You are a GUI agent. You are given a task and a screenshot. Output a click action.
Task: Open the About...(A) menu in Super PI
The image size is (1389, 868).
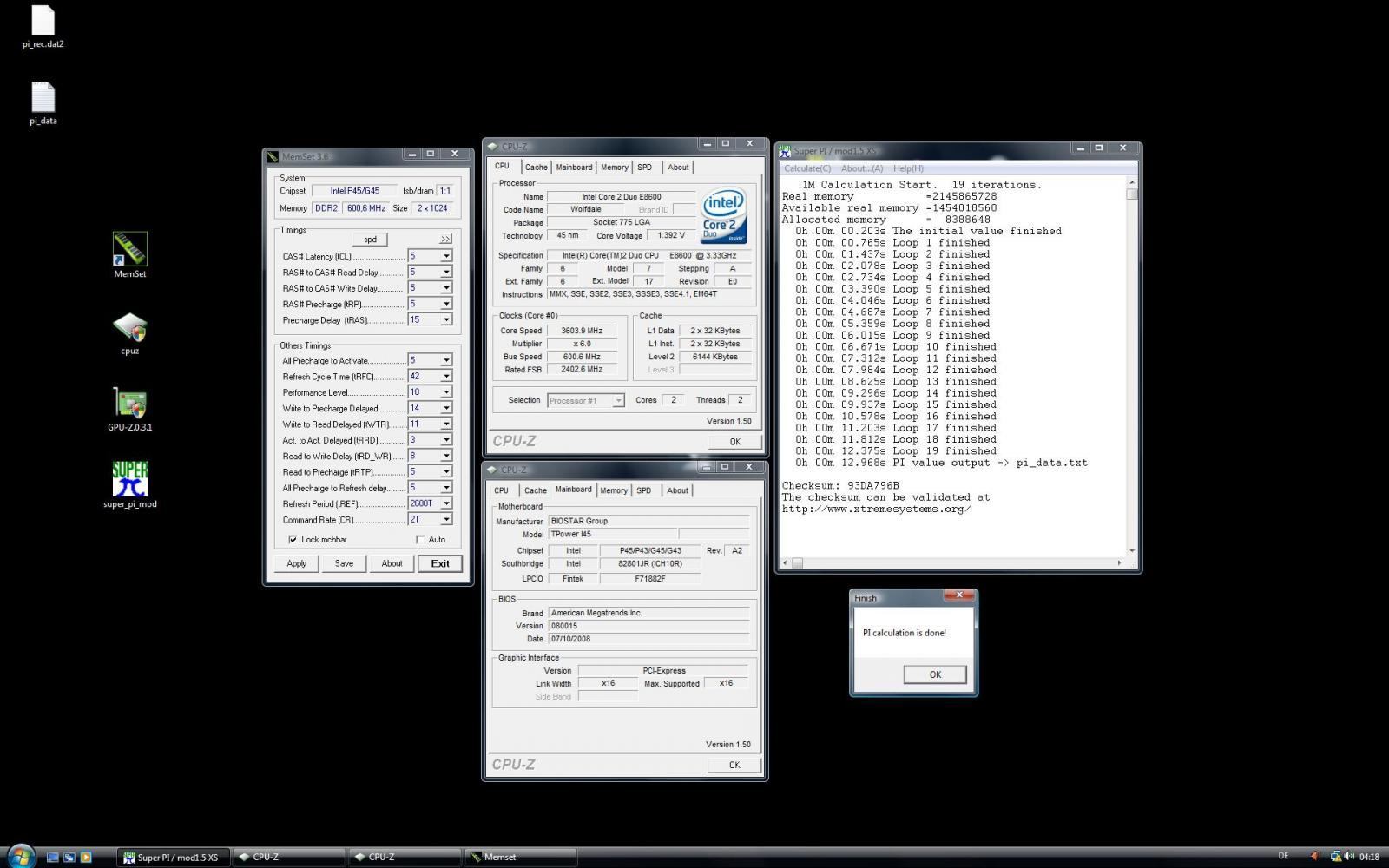pos(862,168)
